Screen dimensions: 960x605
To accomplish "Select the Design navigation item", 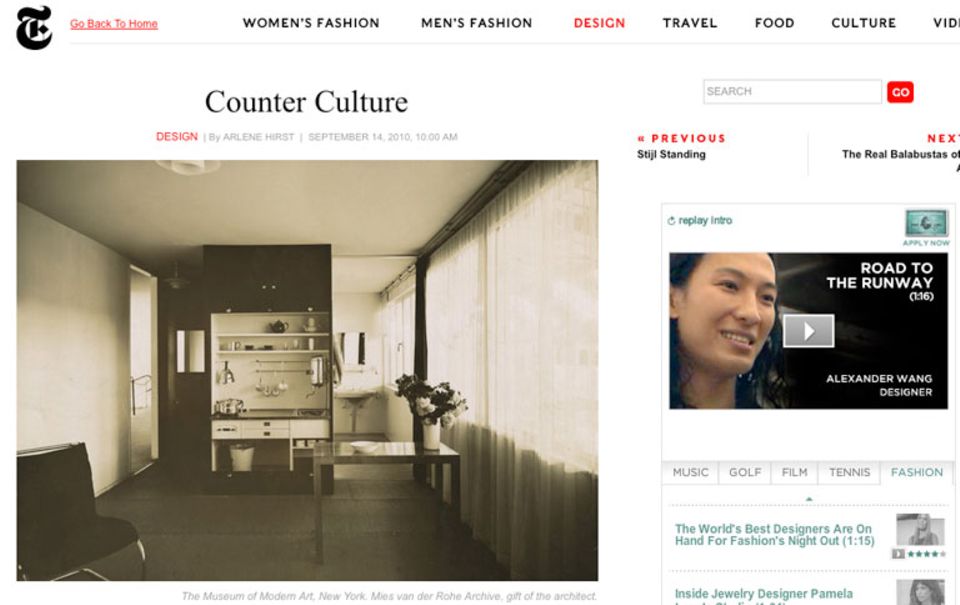I will coord(599,23).
